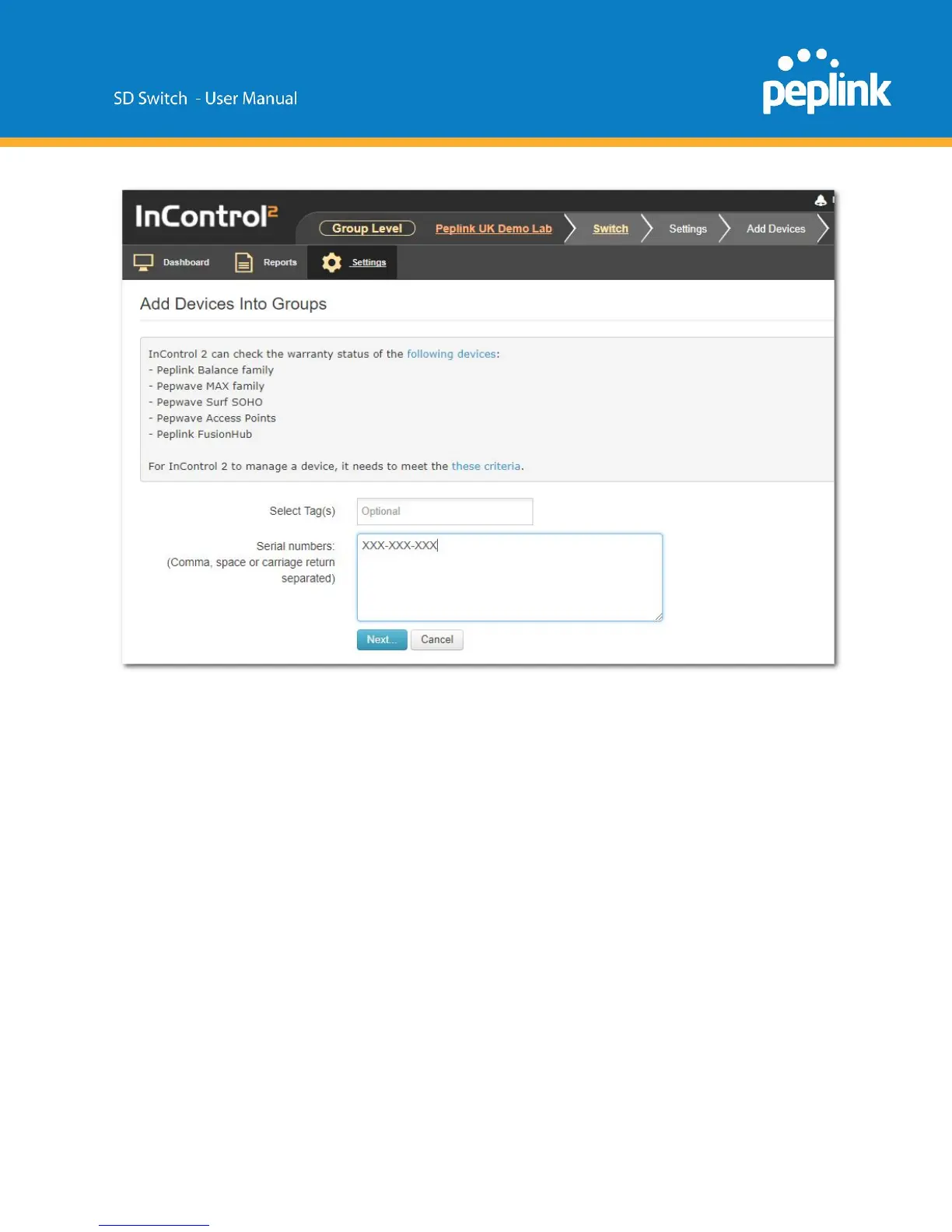Viewport: 952px width, 1232px height.
Task: Click the 'Serial numbers:' label
Action: (x=296, y=546)
